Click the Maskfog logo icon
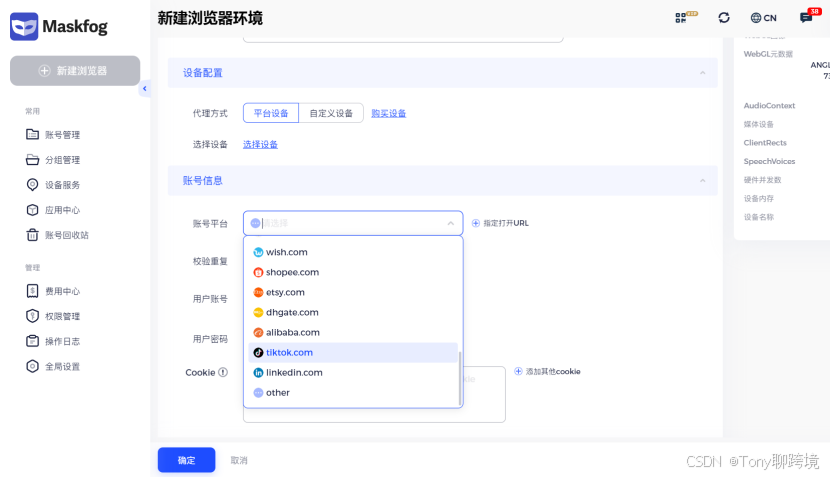831x477 pixels. point(24,26)
